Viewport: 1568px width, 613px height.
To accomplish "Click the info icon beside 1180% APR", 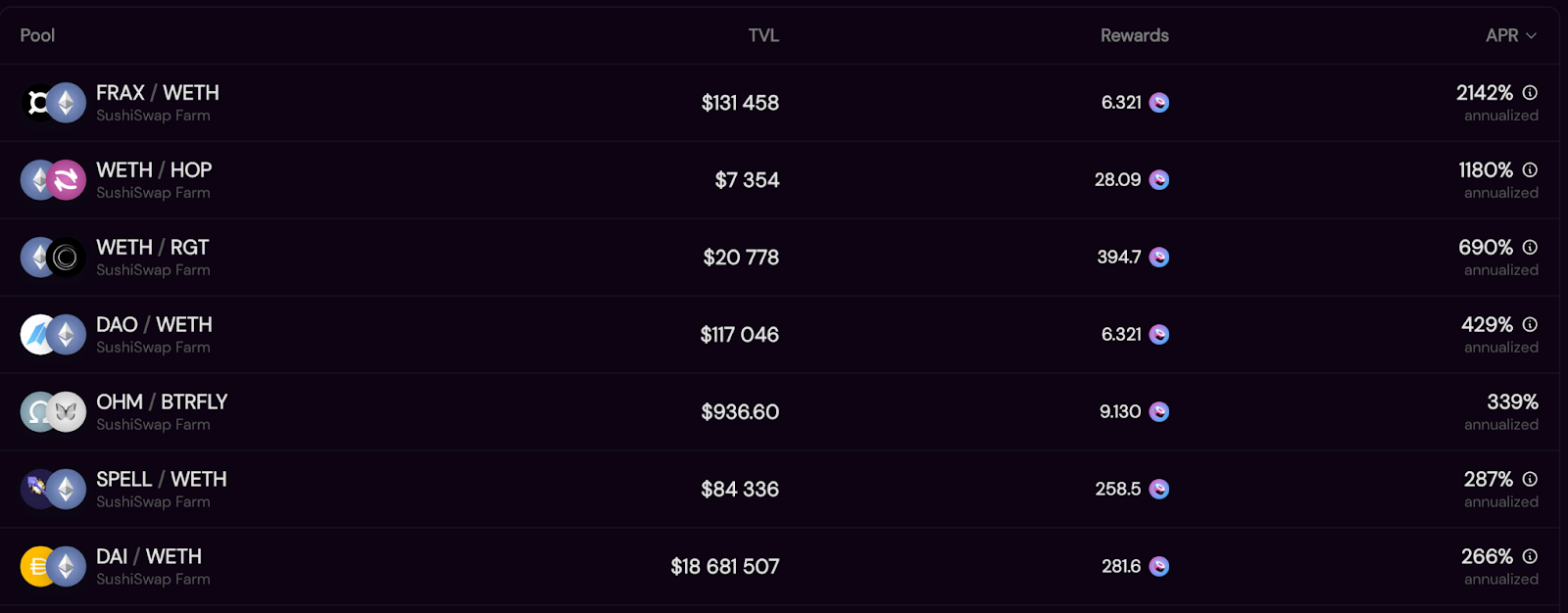I will click(1530, 170).
